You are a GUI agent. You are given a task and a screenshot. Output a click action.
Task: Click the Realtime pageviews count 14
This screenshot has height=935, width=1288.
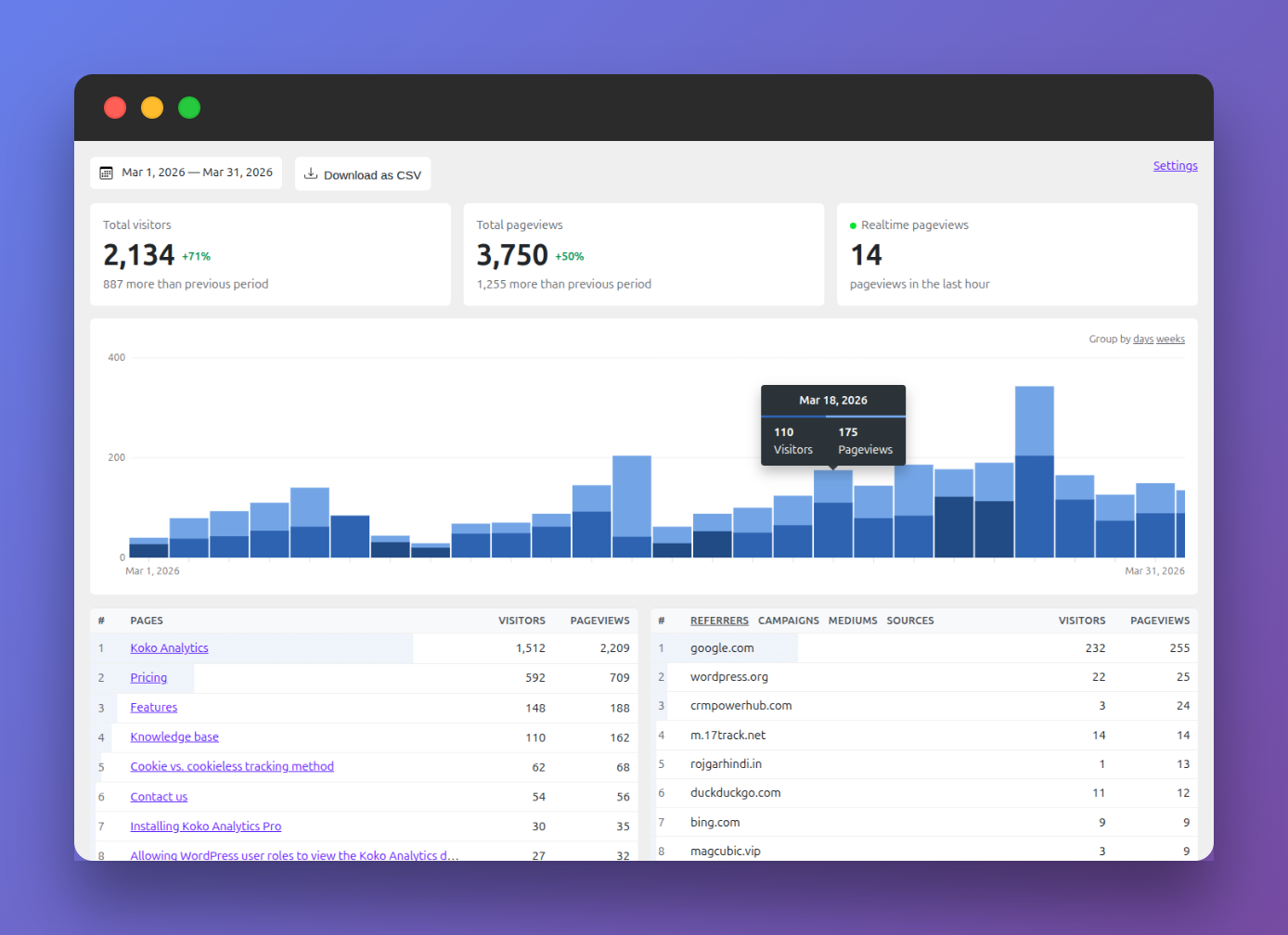tap(867, 255)
